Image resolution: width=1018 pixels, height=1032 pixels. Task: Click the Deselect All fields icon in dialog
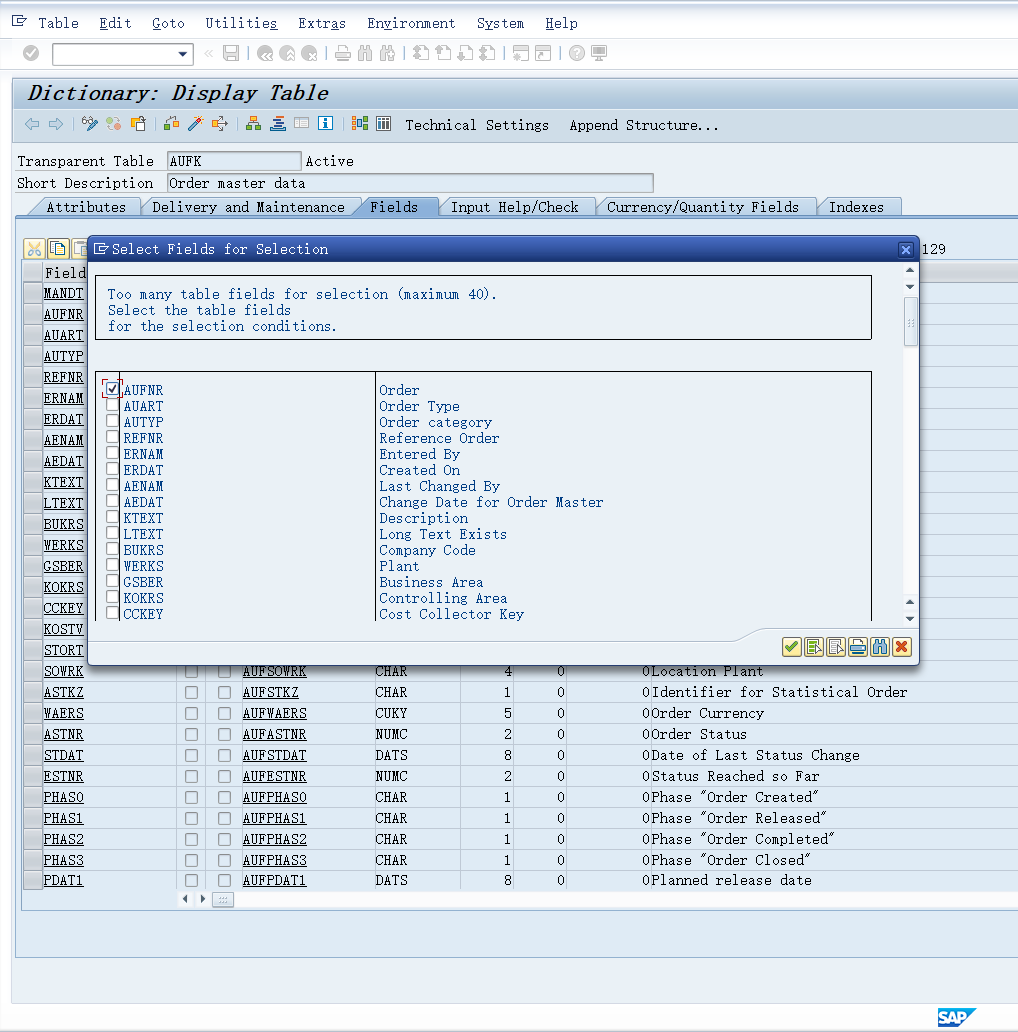(x=836, y=647)
